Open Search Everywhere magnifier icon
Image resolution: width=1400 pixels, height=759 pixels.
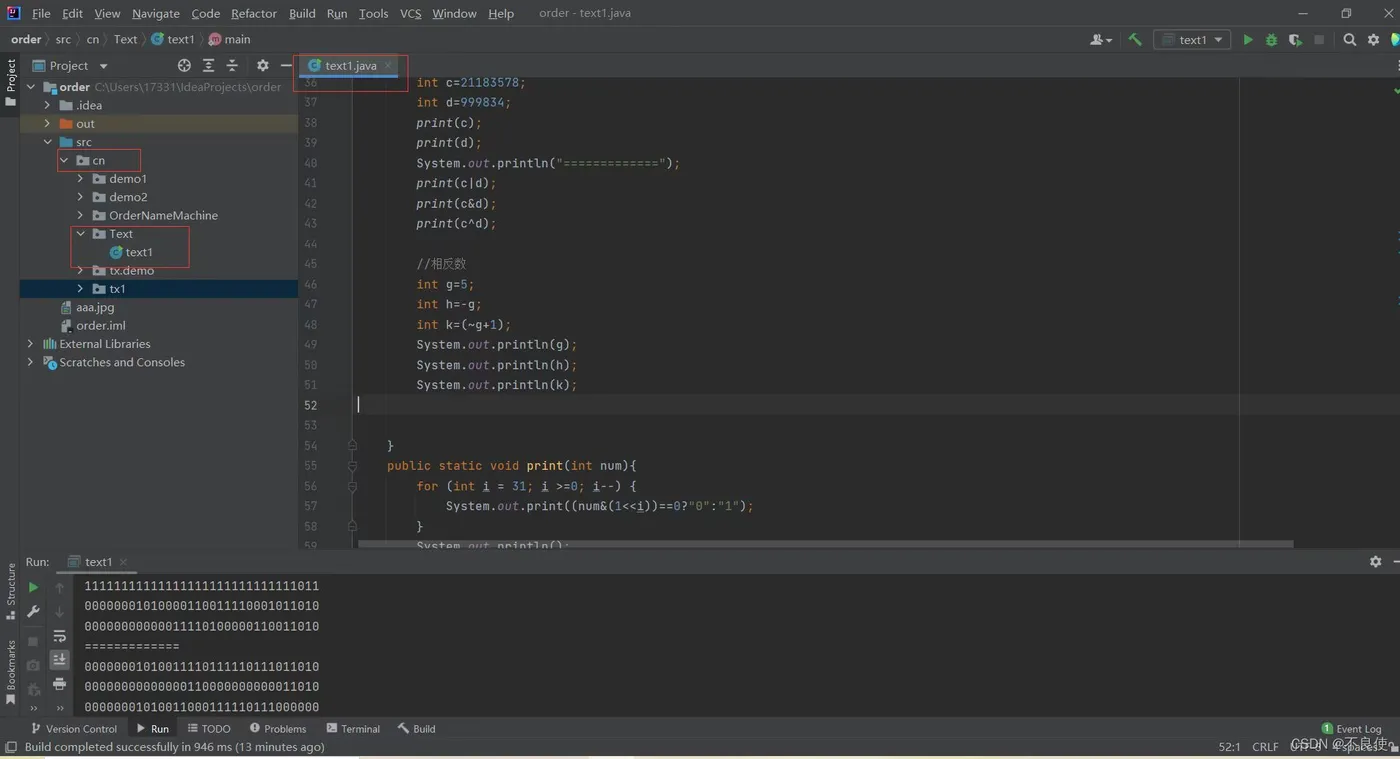click(1350, 40)
